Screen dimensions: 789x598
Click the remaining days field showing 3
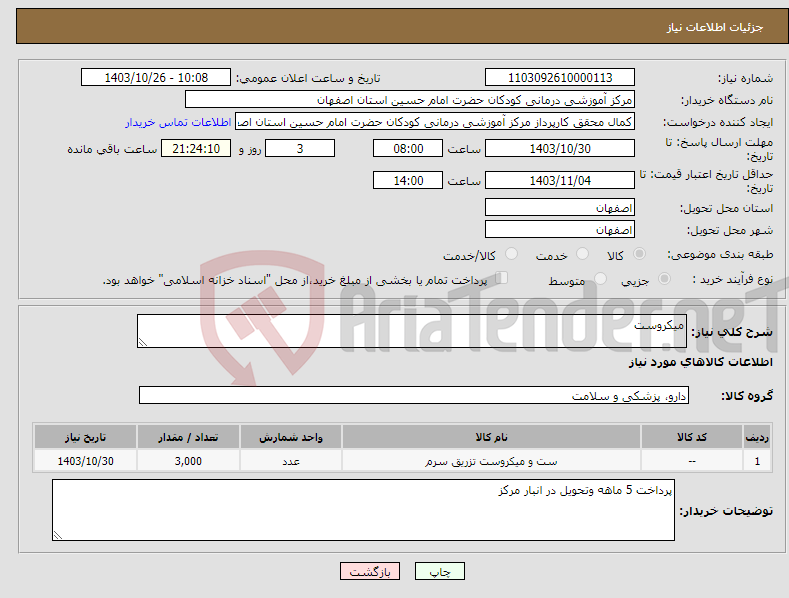pos(300,148)
